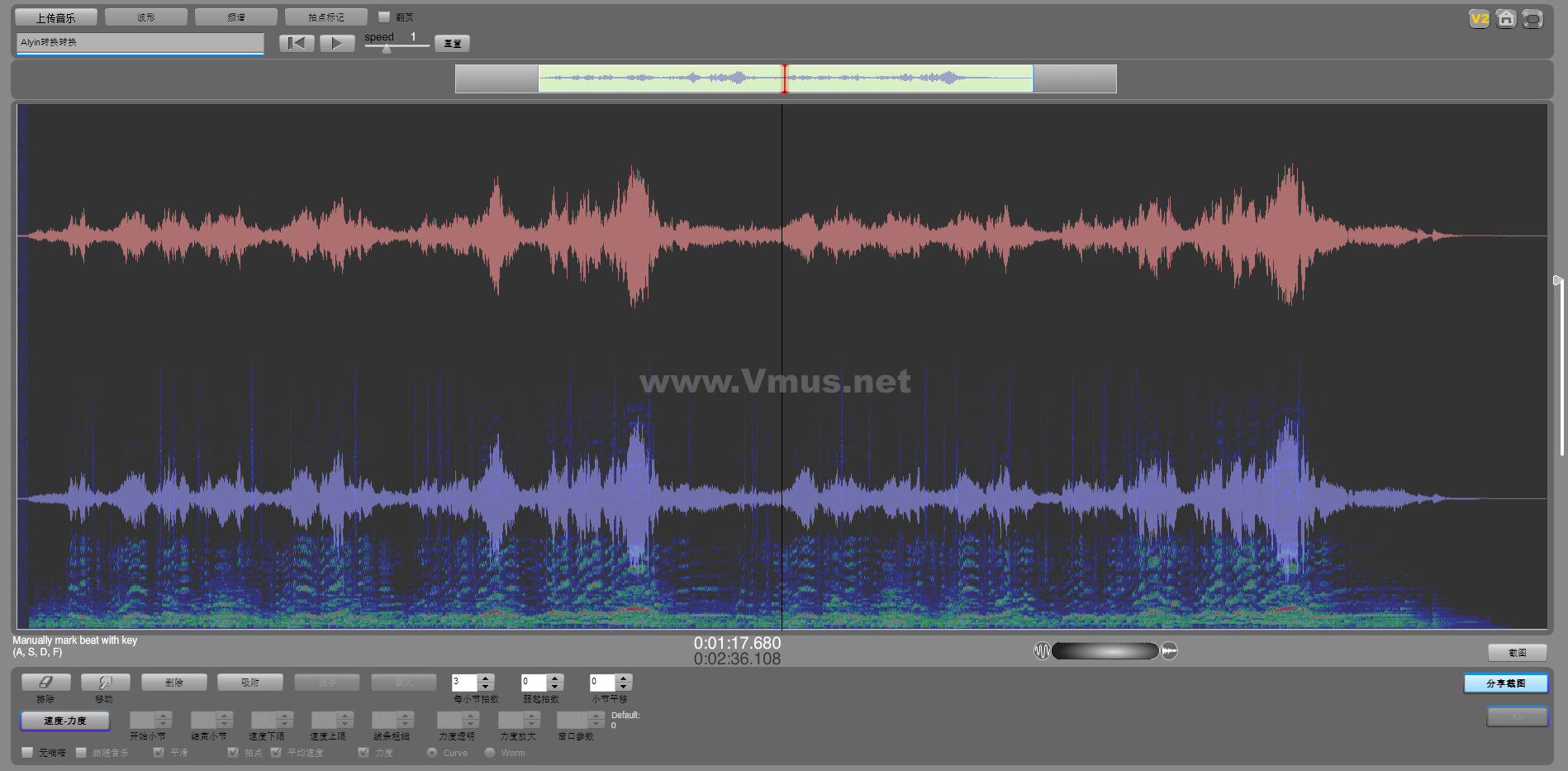Click the 重置 speed reset button
This screenshot has width=1568, height=771.
pos(453,43)
